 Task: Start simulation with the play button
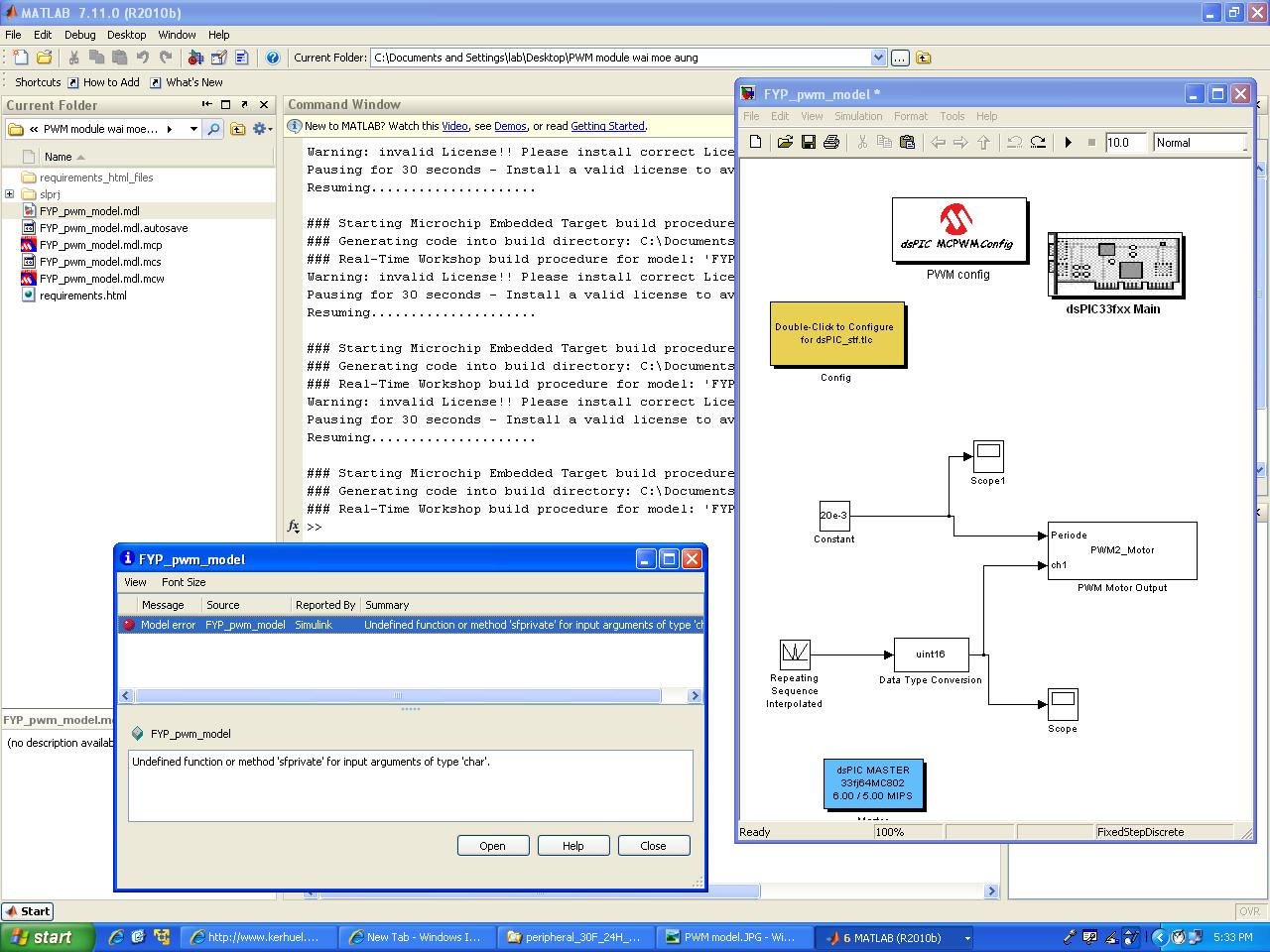coord(1068,143)
